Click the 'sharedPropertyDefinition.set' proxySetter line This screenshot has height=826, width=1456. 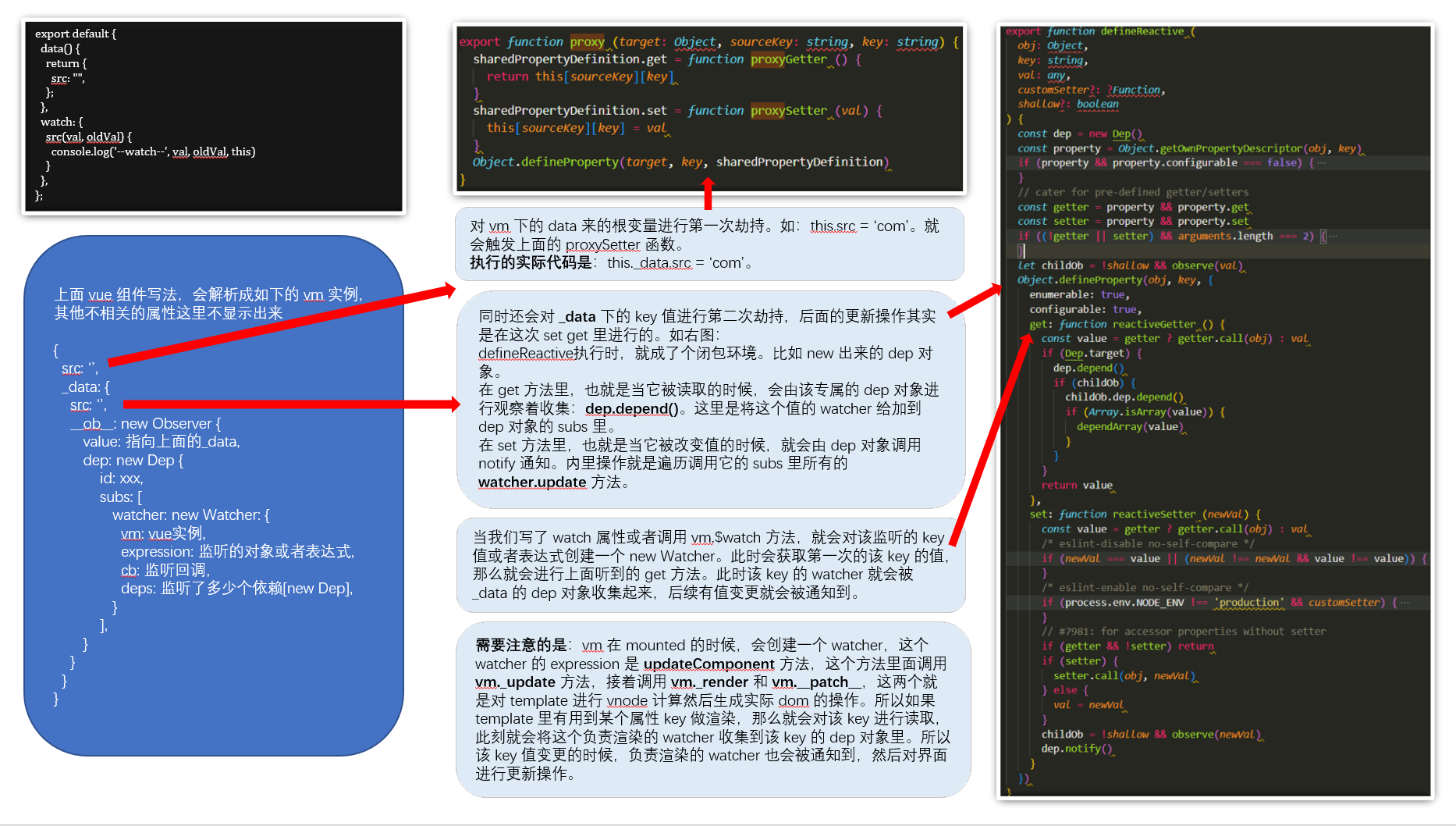[677, 111]
